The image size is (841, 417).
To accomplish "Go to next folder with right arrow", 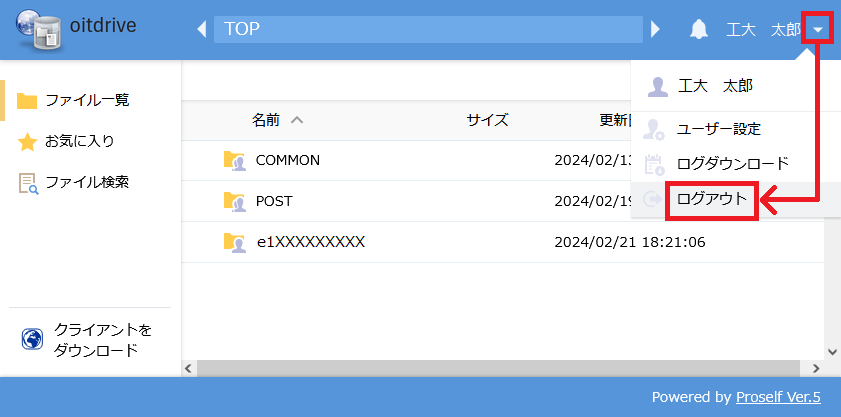I will tap(656, 29).
